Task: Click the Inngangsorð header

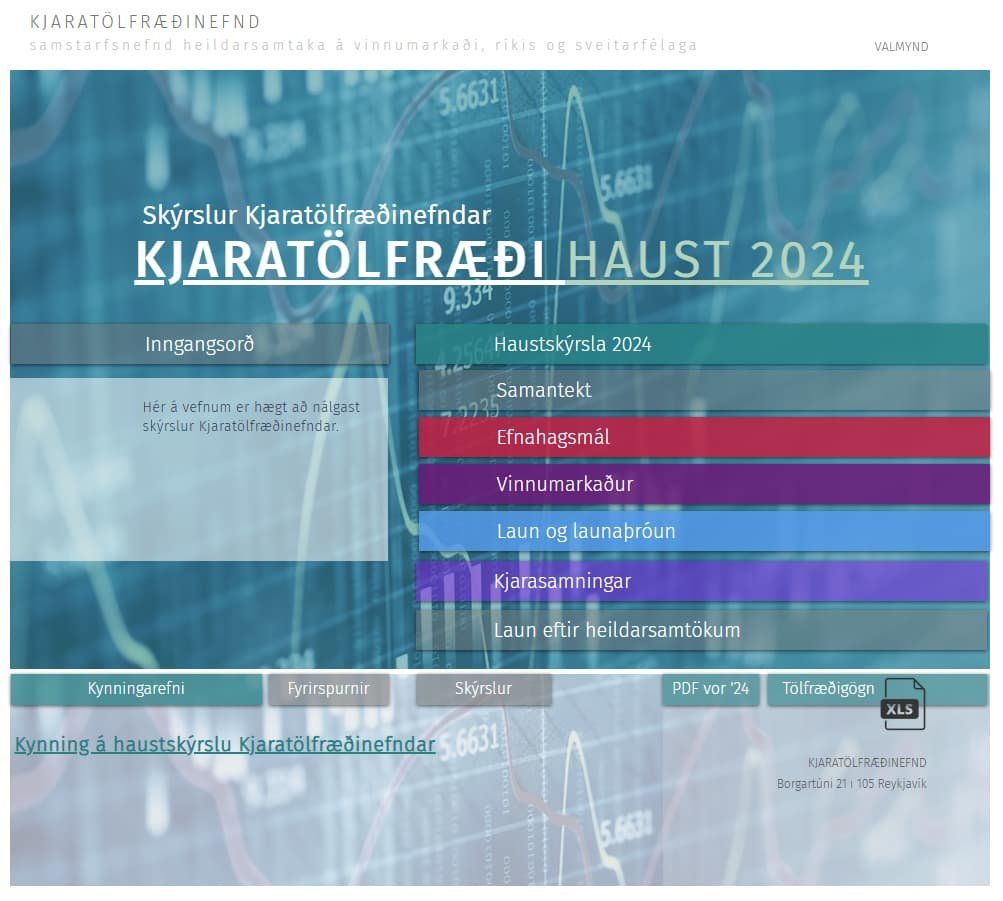Action: coord(200,344)
